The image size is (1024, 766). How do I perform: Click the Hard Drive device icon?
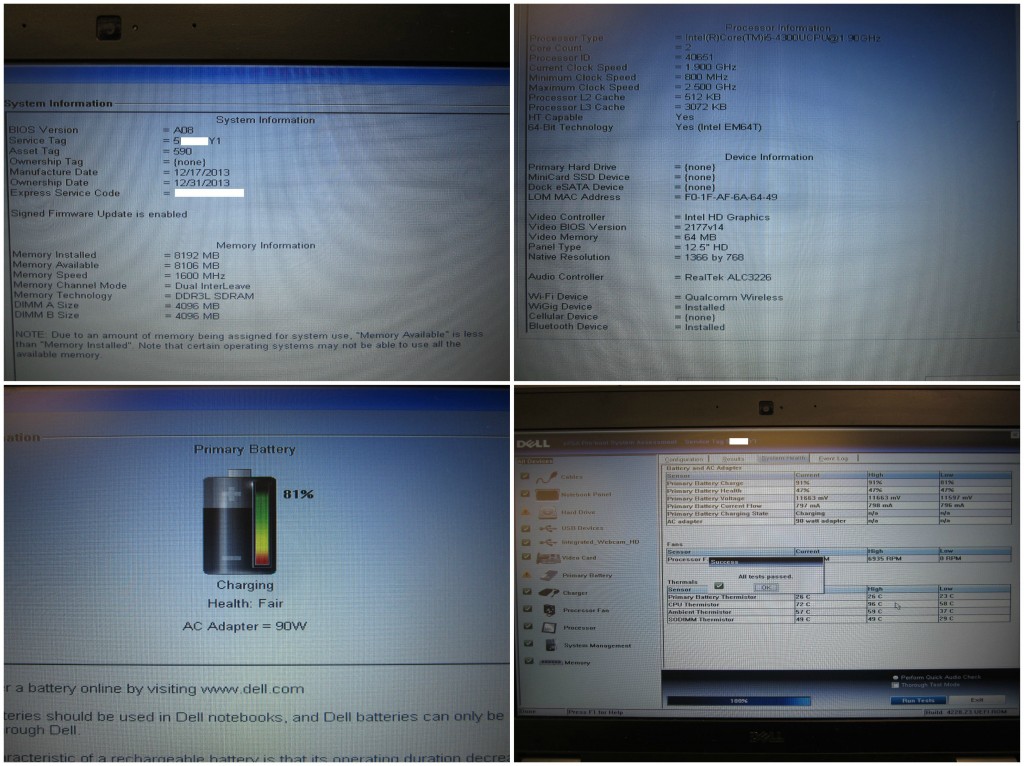(x=547, y=512)
